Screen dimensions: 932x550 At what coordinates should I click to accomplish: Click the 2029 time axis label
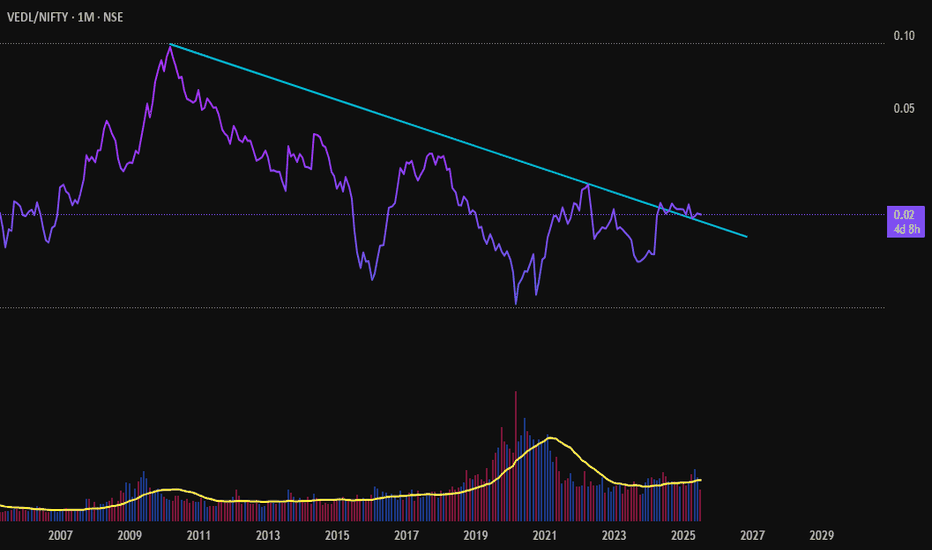(x=821, y=535)
